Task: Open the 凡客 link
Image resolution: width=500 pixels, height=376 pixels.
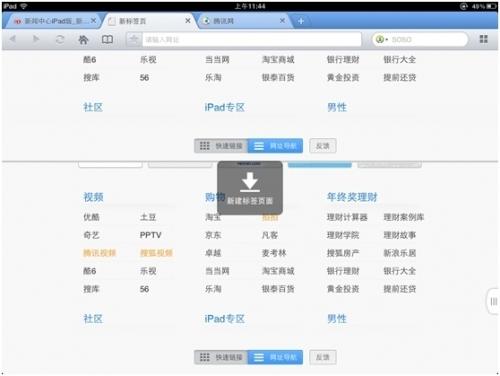Action: coord(270,235)
